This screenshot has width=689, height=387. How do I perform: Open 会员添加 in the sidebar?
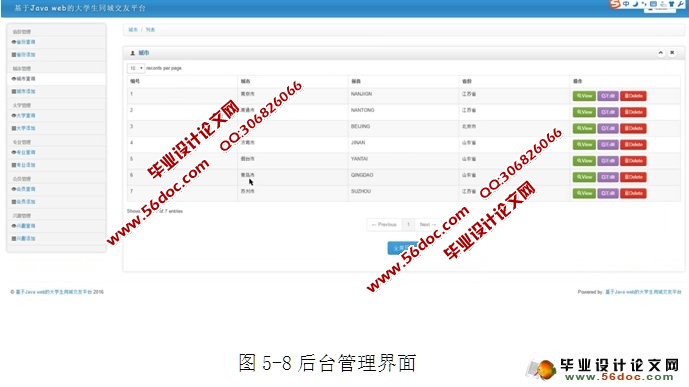click(26, 202)
